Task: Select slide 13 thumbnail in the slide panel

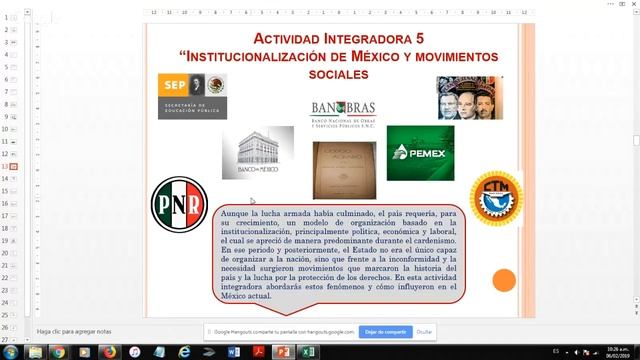Action: pyautogui.click(x=13, y=167)
